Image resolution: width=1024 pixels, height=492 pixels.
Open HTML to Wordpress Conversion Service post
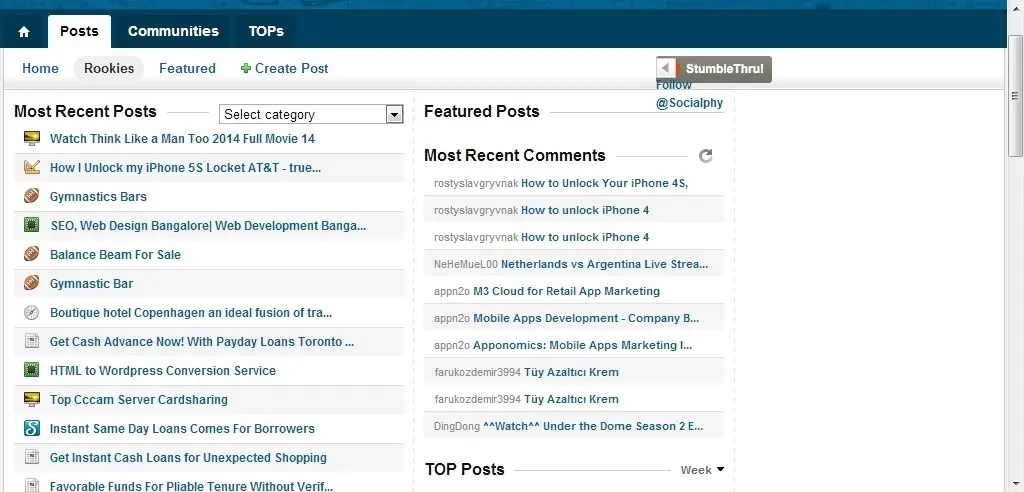coord(163,370)
